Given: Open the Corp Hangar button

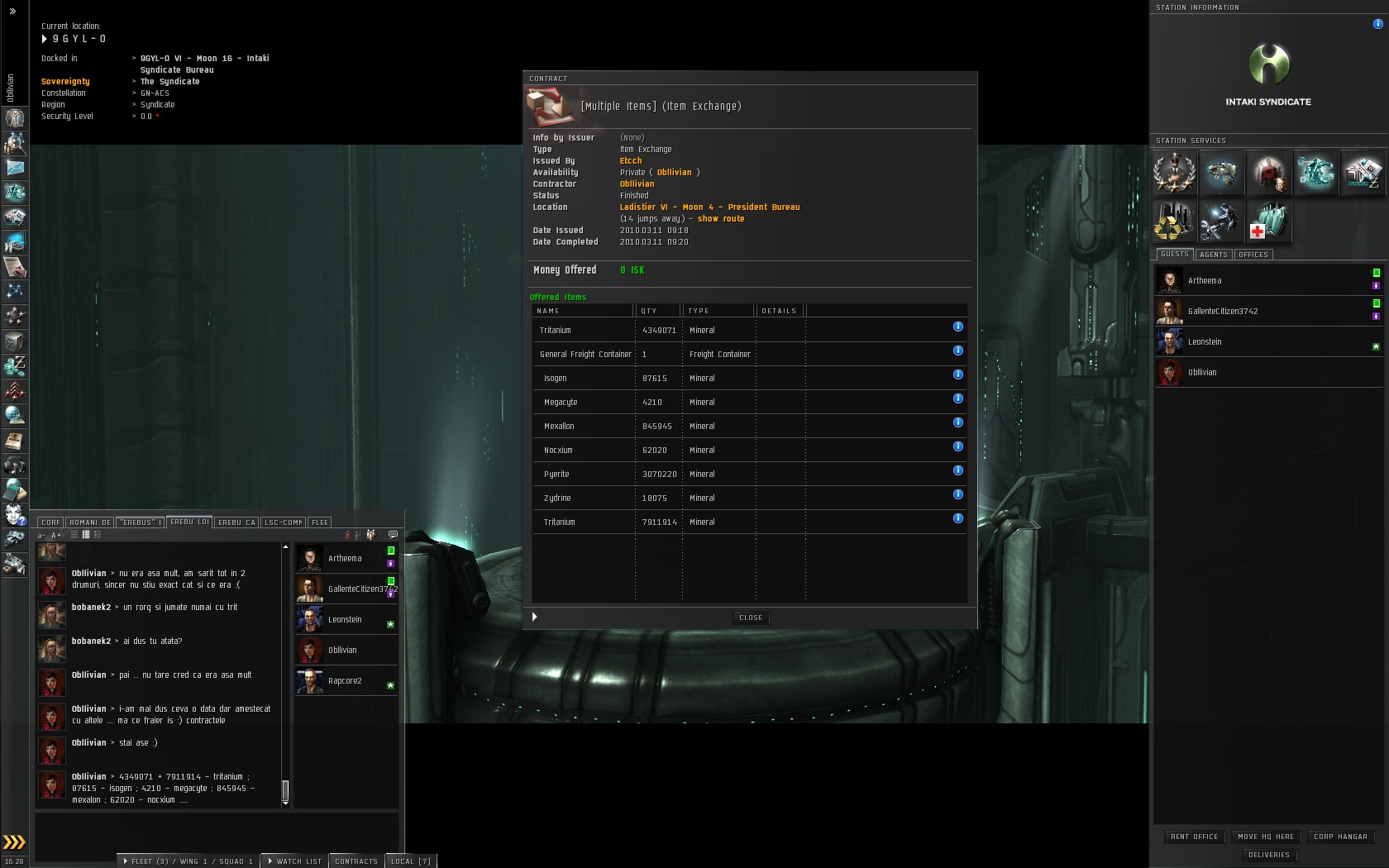Looking at the screenshot, I should coord(1340,837).
